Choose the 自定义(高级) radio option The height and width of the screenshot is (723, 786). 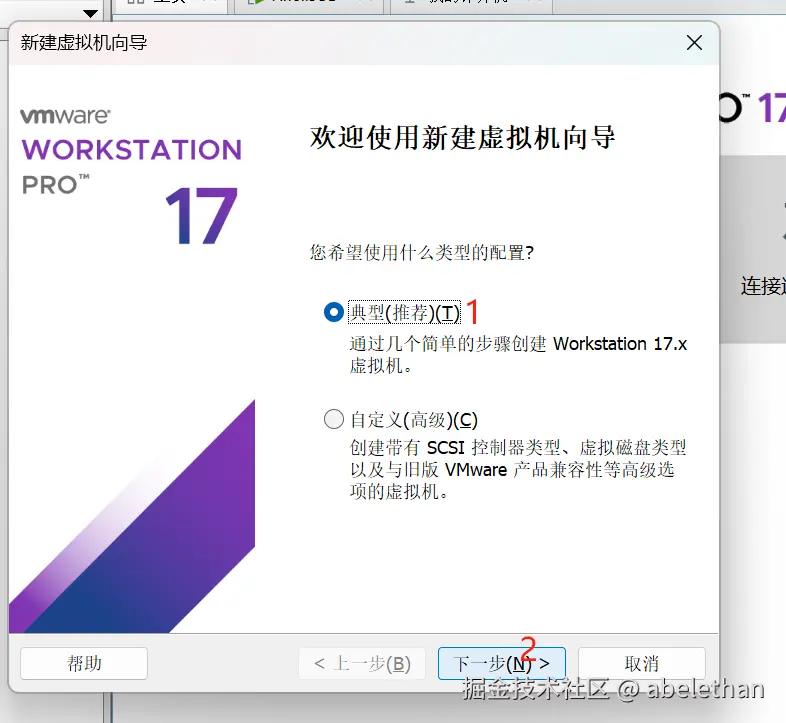point(334,419)
